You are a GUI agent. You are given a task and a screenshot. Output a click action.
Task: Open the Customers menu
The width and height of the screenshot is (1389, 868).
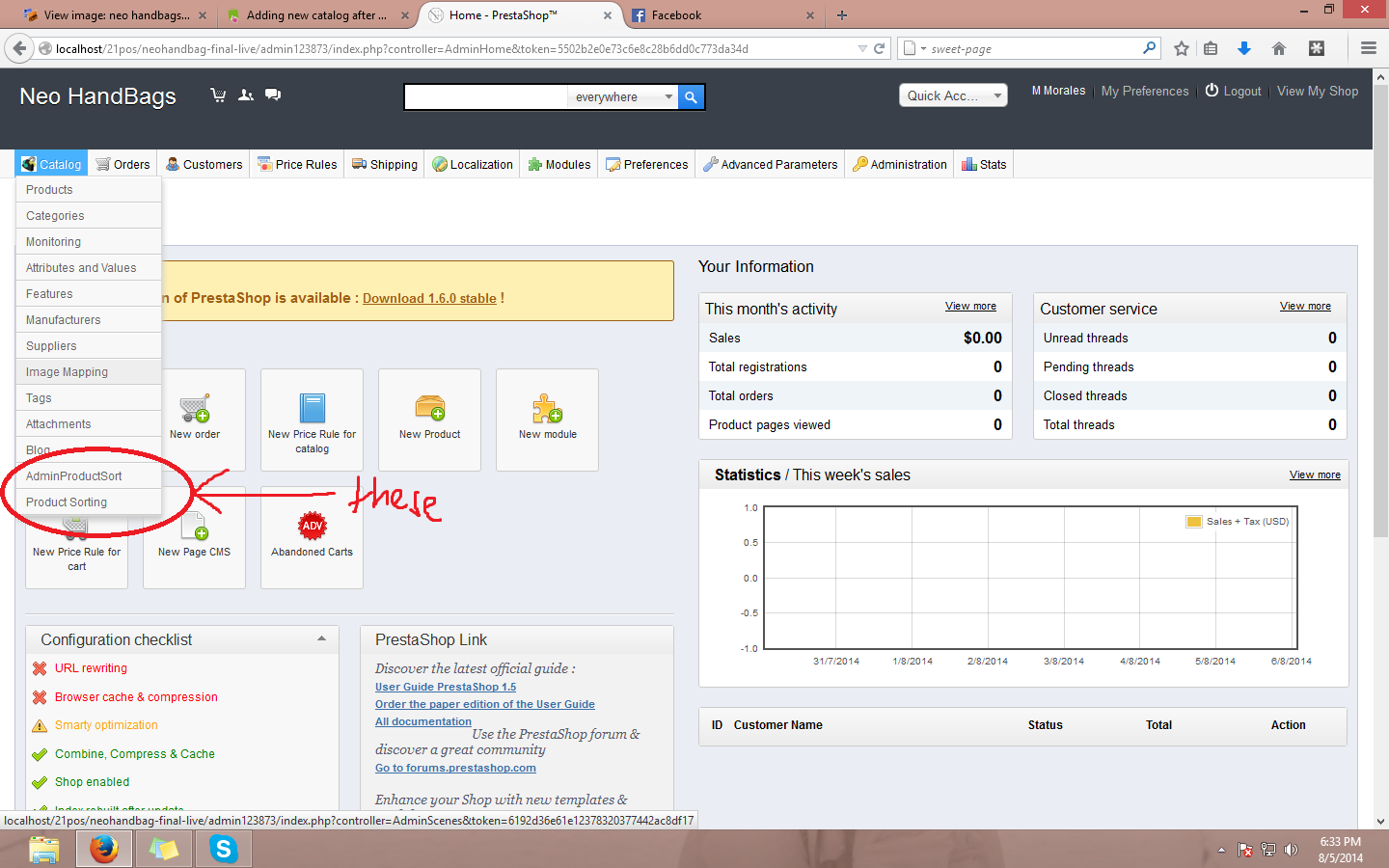point(204,164)
